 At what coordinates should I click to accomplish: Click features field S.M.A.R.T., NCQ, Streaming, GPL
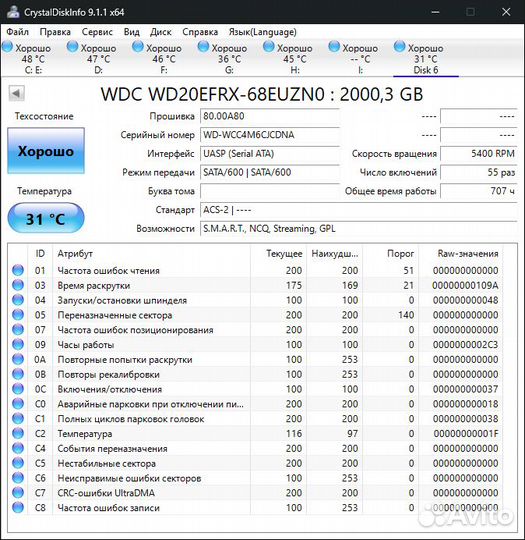358,229
